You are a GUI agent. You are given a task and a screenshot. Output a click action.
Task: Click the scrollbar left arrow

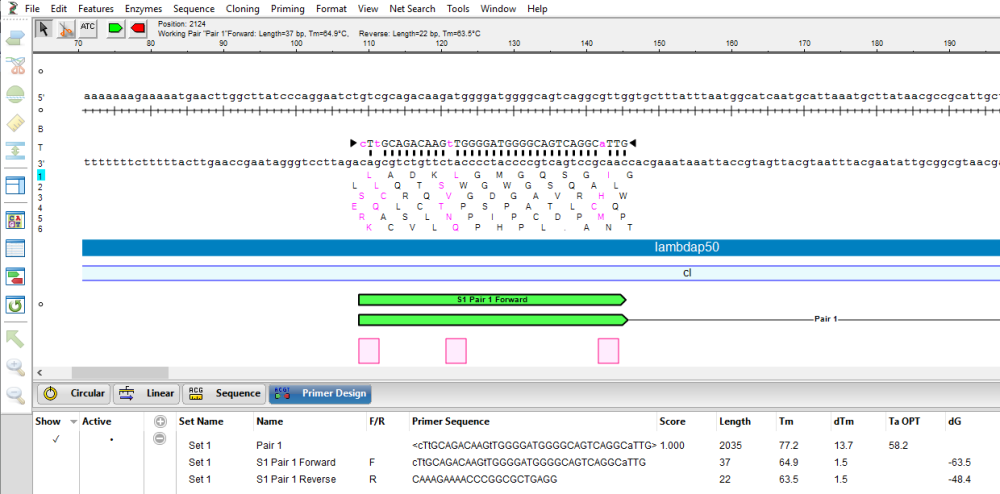click(40, 373)
